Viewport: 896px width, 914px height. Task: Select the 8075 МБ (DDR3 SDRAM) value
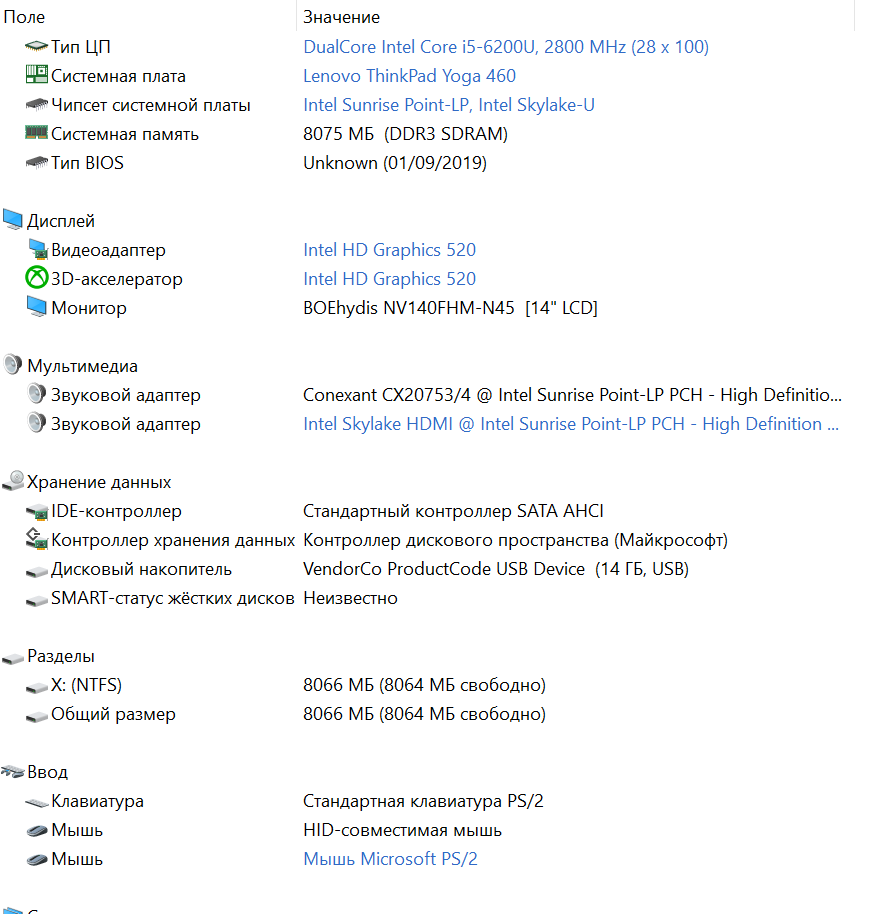(x=405, y=134)
